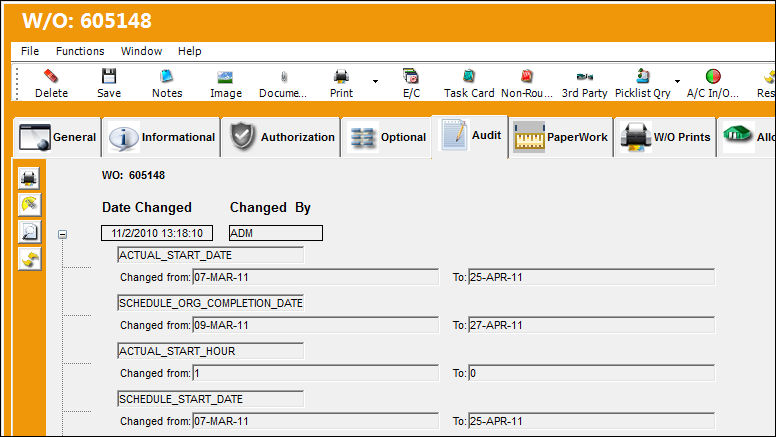Screen dimensions: 776x437
Task: Click ACTUAL_START_HOUR Changed from 1 field
Action: (x=315, y=373)
